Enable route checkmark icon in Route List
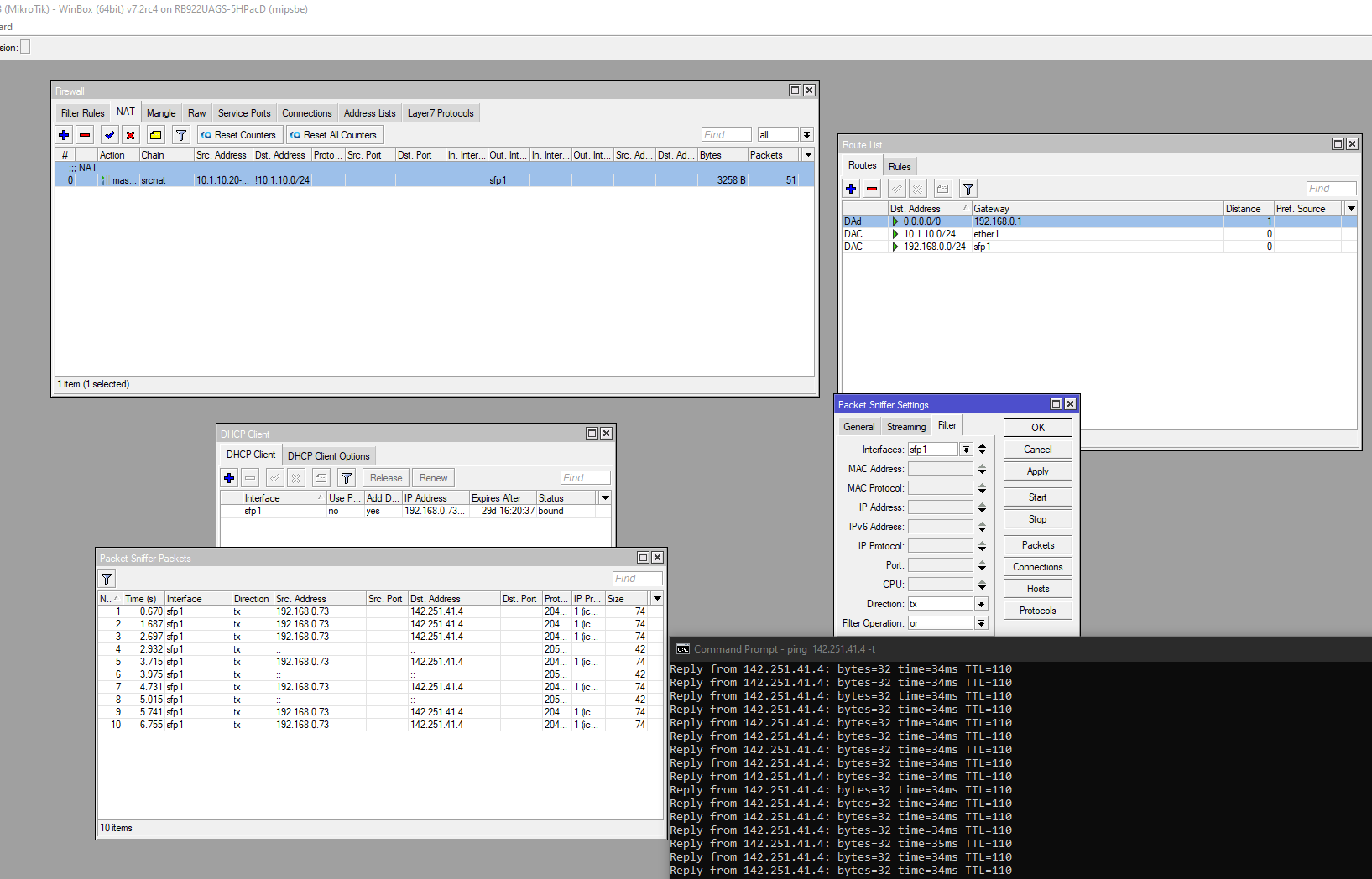 click(x=897, y=189)
